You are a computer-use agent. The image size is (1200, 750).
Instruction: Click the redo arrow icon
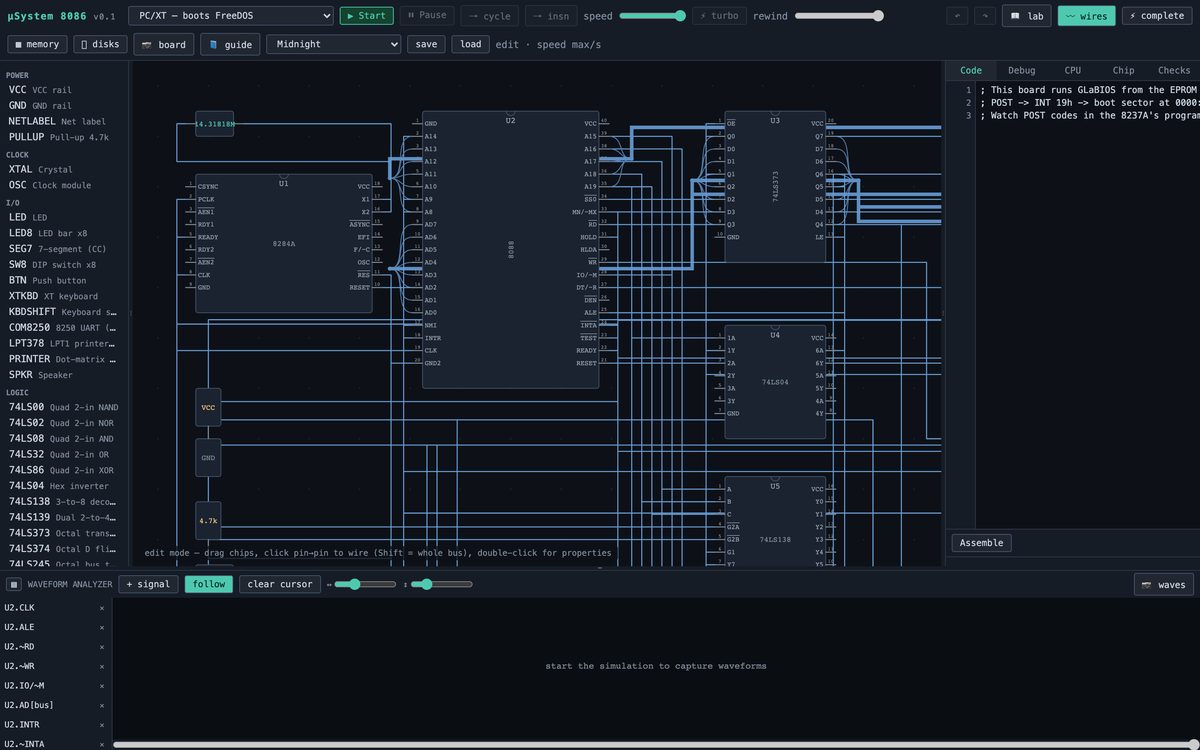[985, 16]
